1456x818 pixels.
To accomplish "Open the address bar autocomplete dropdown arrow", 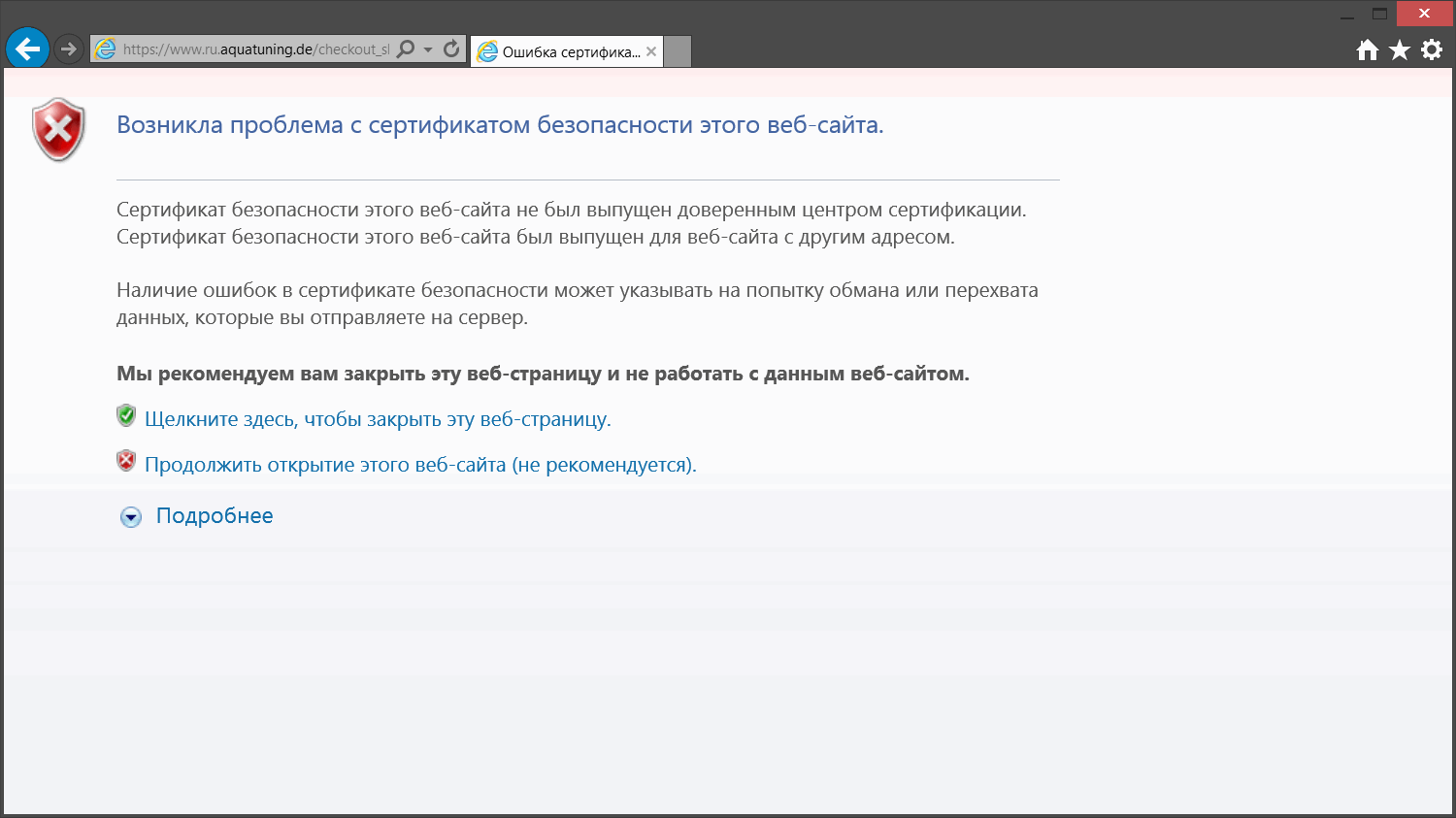I will pos(428,49).
